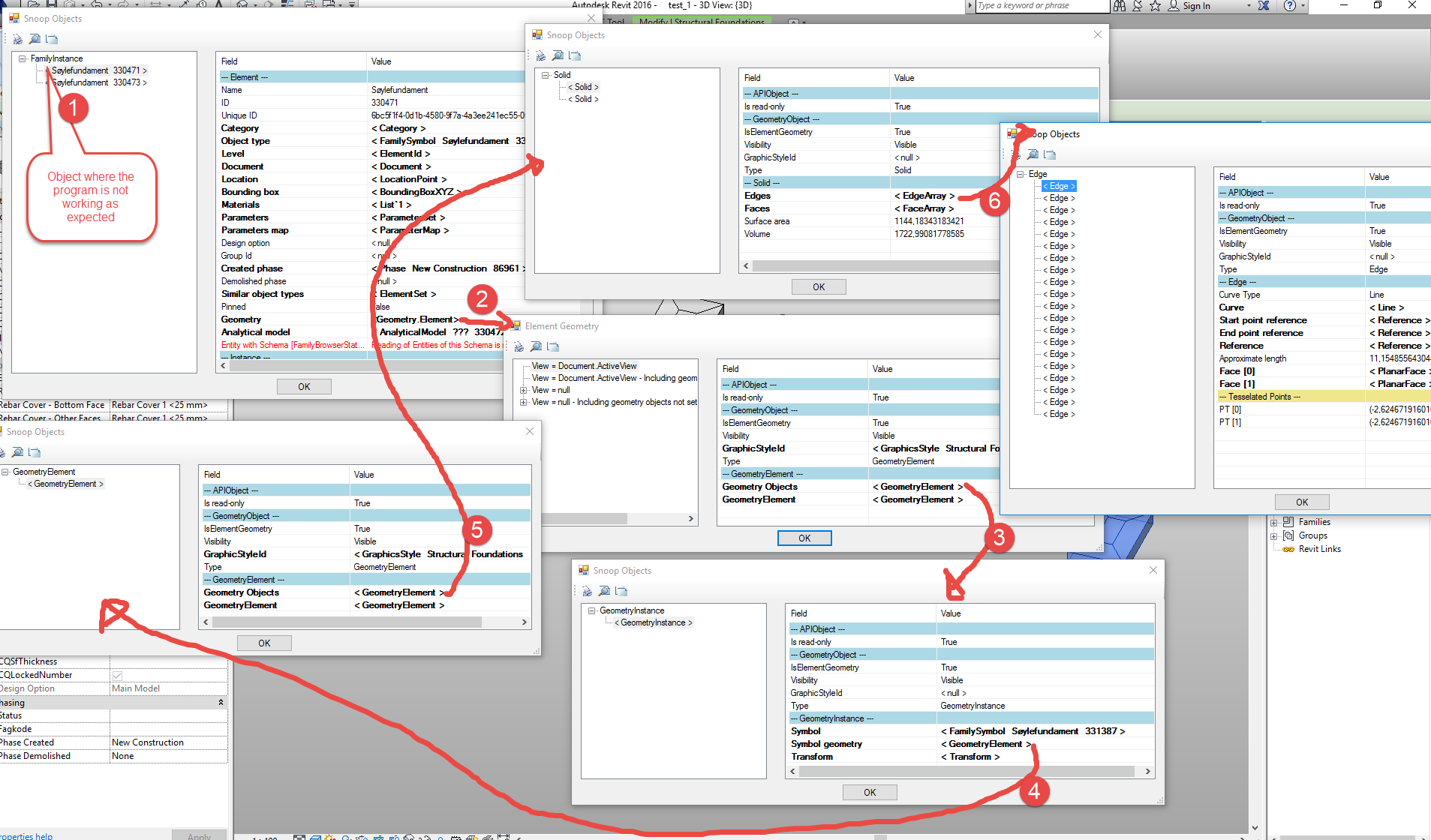This screenshot has width=1431, height=840.
Task: Click the Save icon in Revit's Quick Access toolbar
Action: click(x=52, y=4)
